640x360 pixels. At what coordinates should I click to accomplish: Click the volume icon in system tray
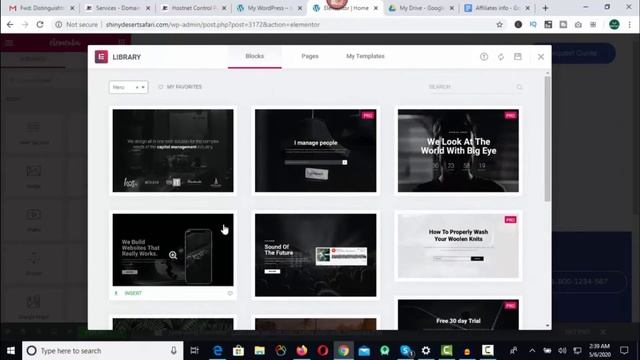(x=562, y=350)
